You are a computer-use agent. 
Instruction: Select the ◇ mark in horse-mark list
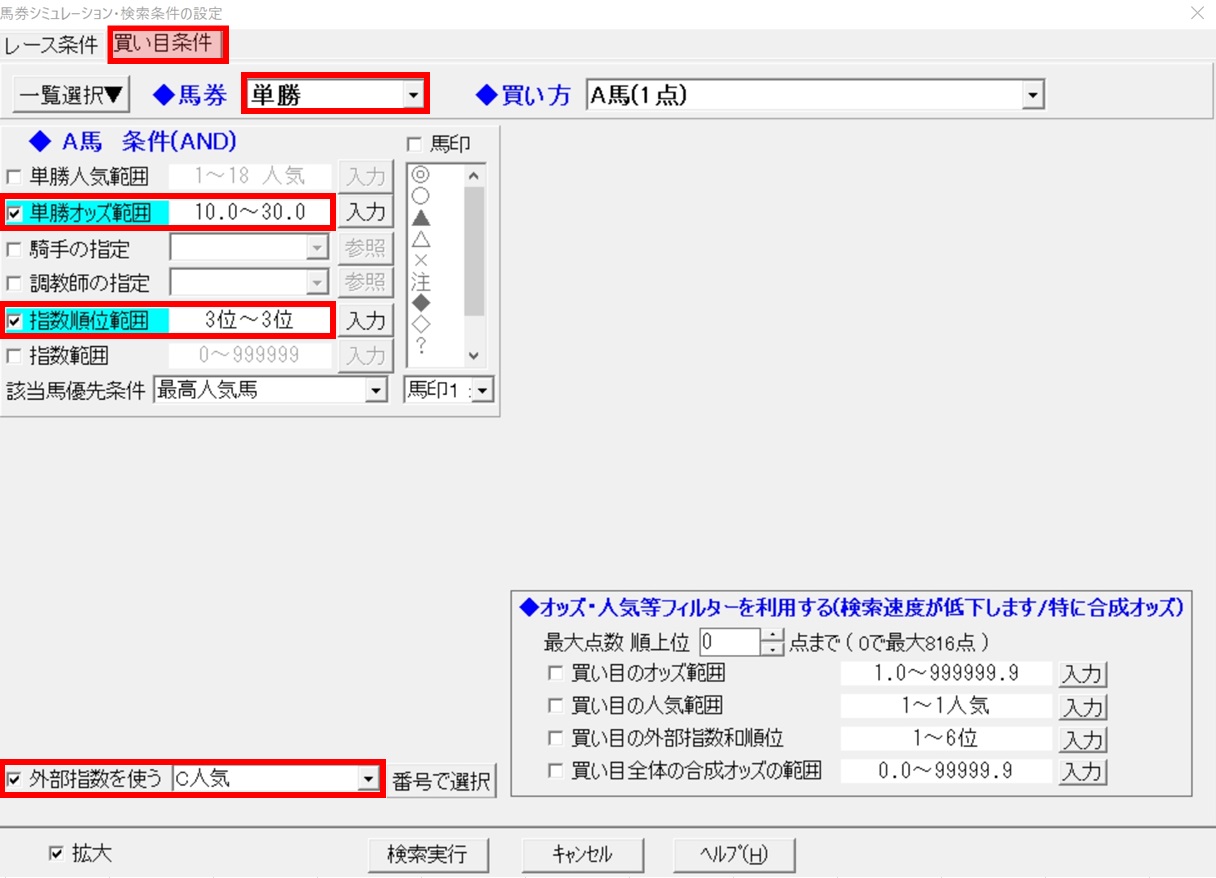tap(420, 324)
